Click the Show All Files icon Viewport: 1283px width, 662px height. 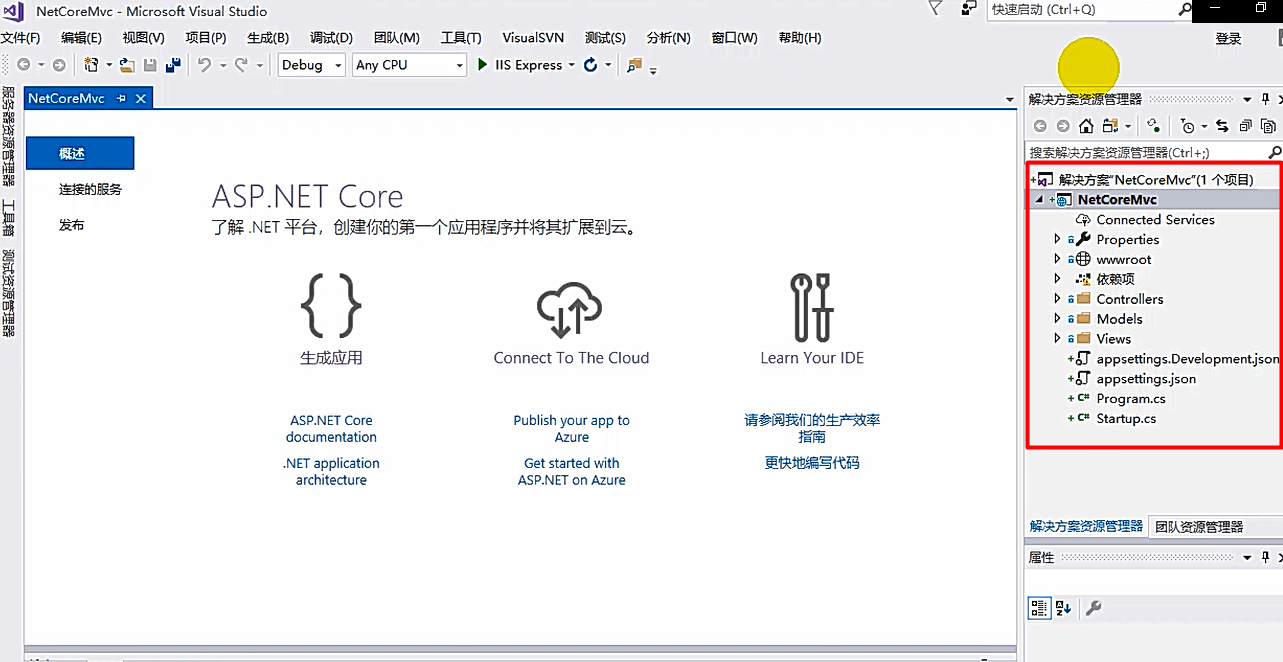[x=1268, y=126]
